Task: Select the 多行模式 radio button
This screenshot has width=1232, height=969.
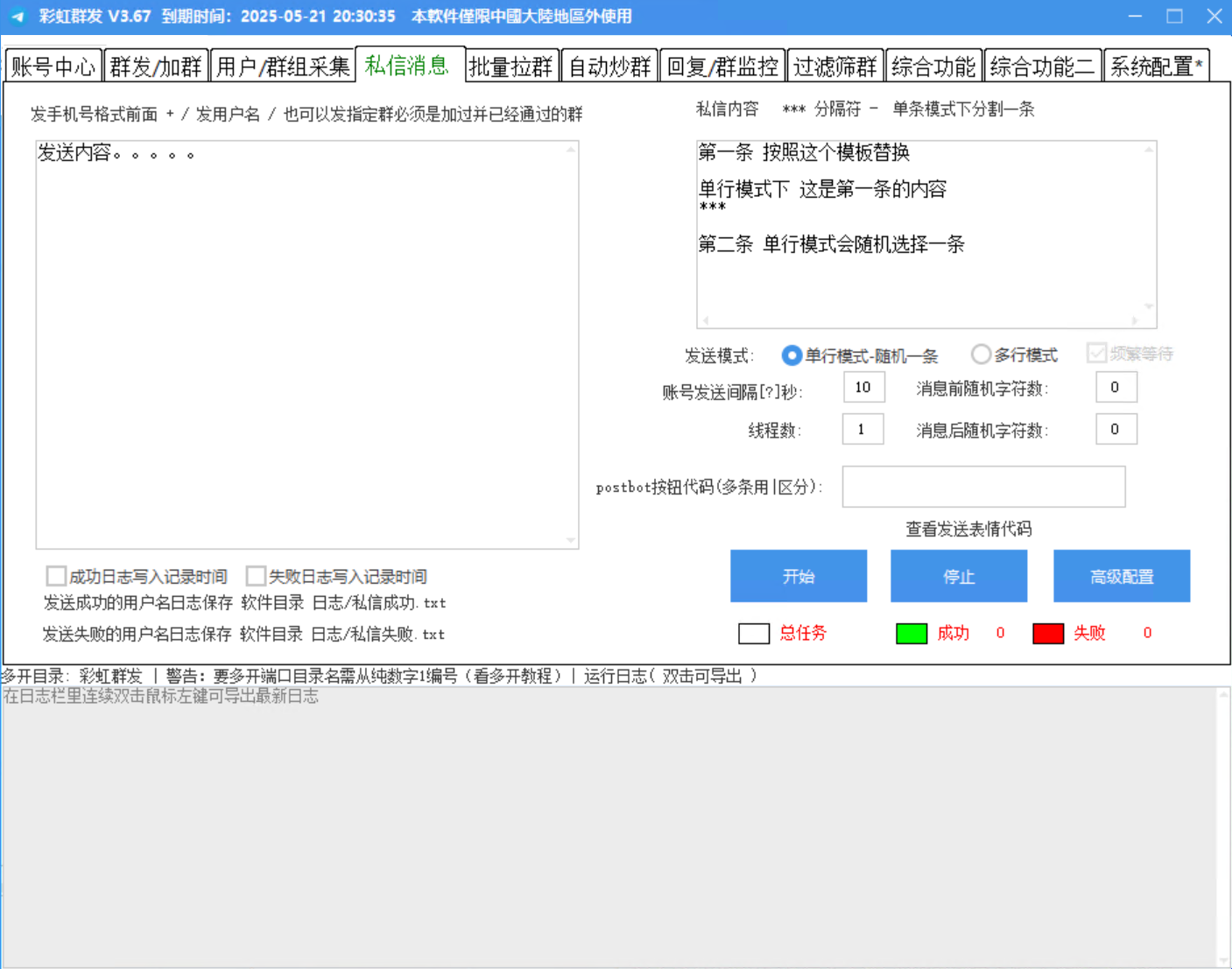Action: 981,355
